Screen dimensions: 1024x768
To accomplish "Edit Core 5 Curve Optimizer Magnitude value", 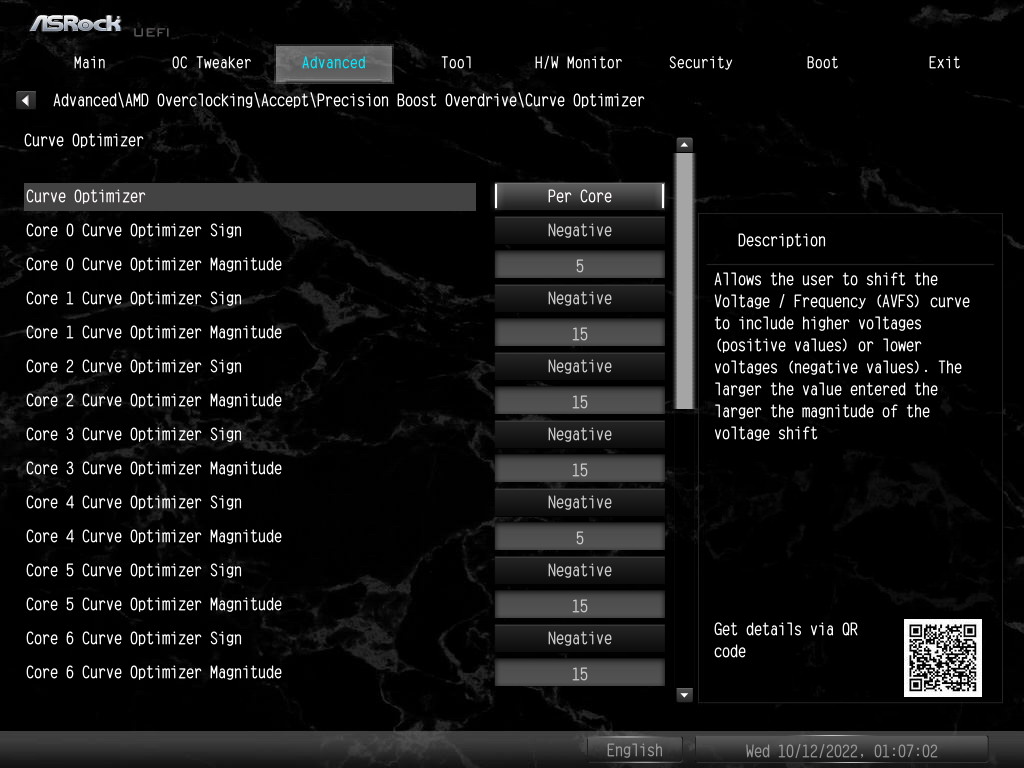I will point(579,605).
